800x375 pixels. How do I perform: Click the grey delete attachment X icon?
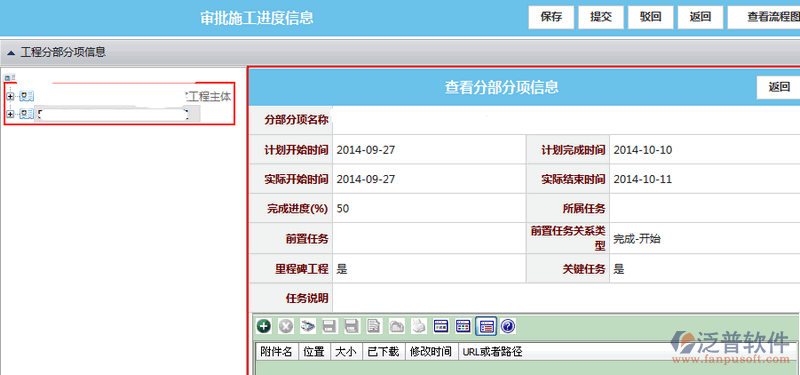(x=286, y=326)
